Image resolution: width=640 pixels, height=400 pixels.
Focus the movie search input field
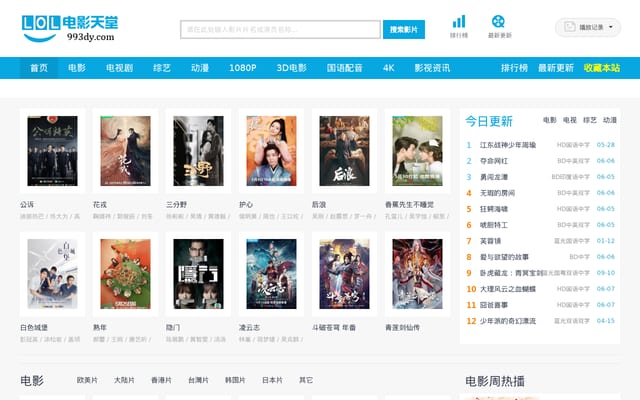point(280,29)
